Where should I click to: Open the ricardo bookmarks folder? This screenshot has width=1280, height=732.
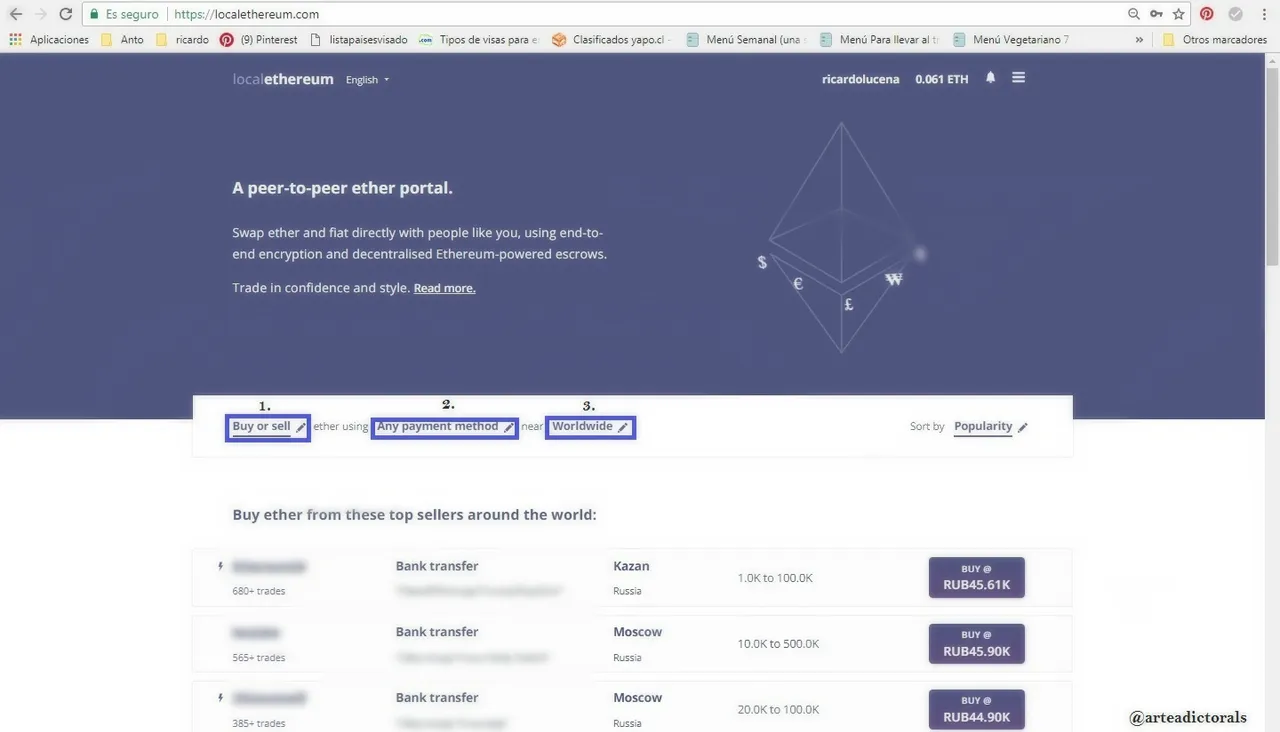(182, 40)
